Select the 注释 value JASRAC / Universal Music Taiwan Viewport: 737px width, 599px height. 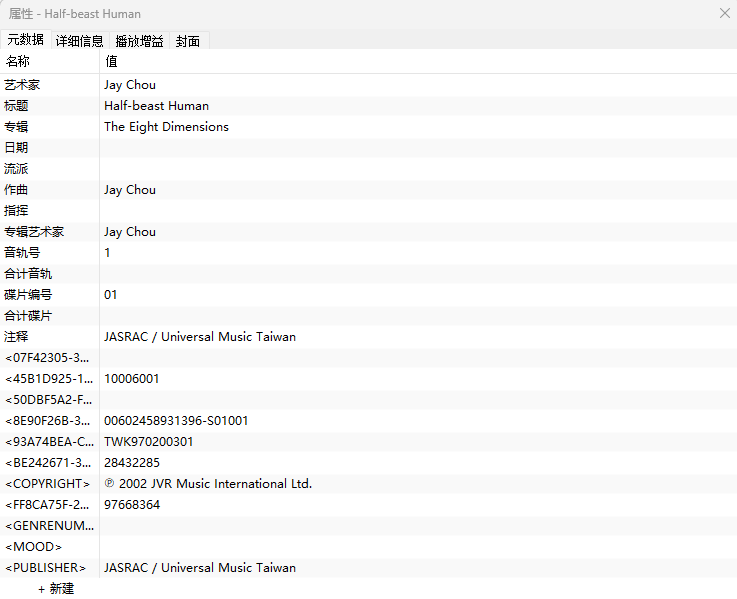(200, 337)
